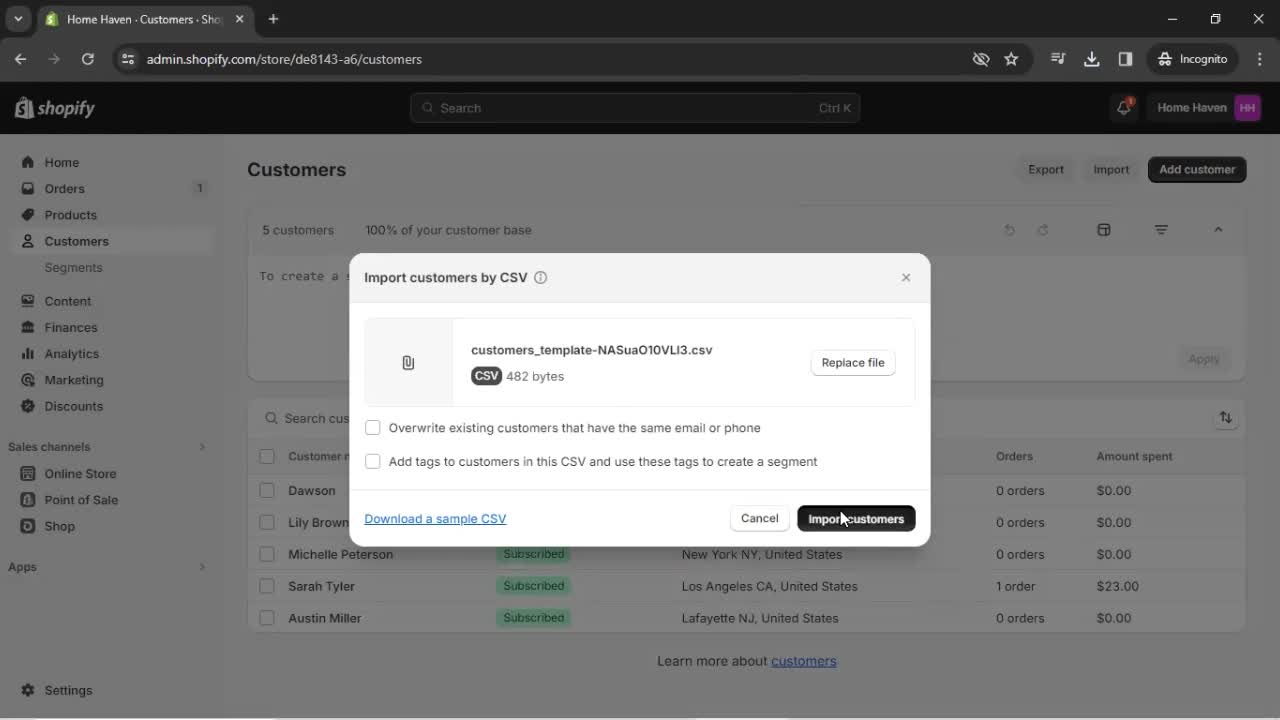Click the Home sidebar icon

[x=27, y=162]
